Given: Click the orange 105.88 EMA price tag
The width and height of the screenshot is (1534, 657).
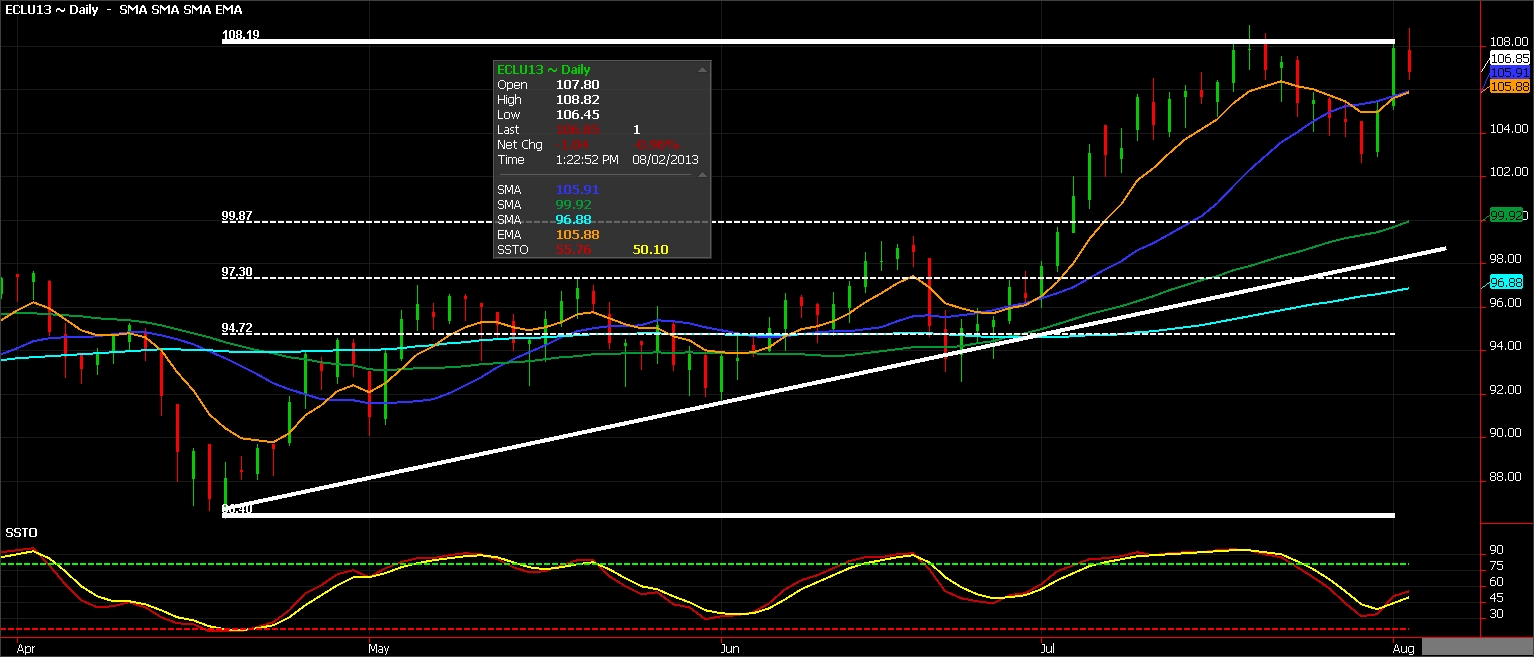Looking at the screenshot, I should [1509, 87].
